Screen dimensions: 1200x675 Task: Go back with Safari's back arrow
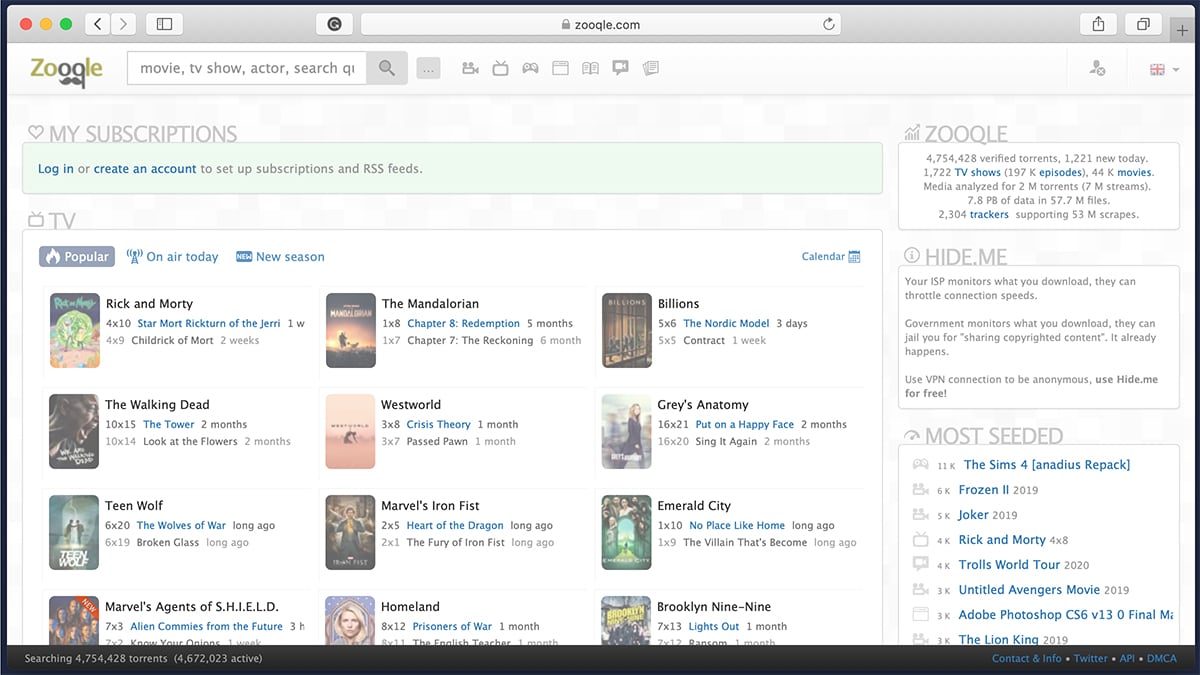(x=97, y=24)
